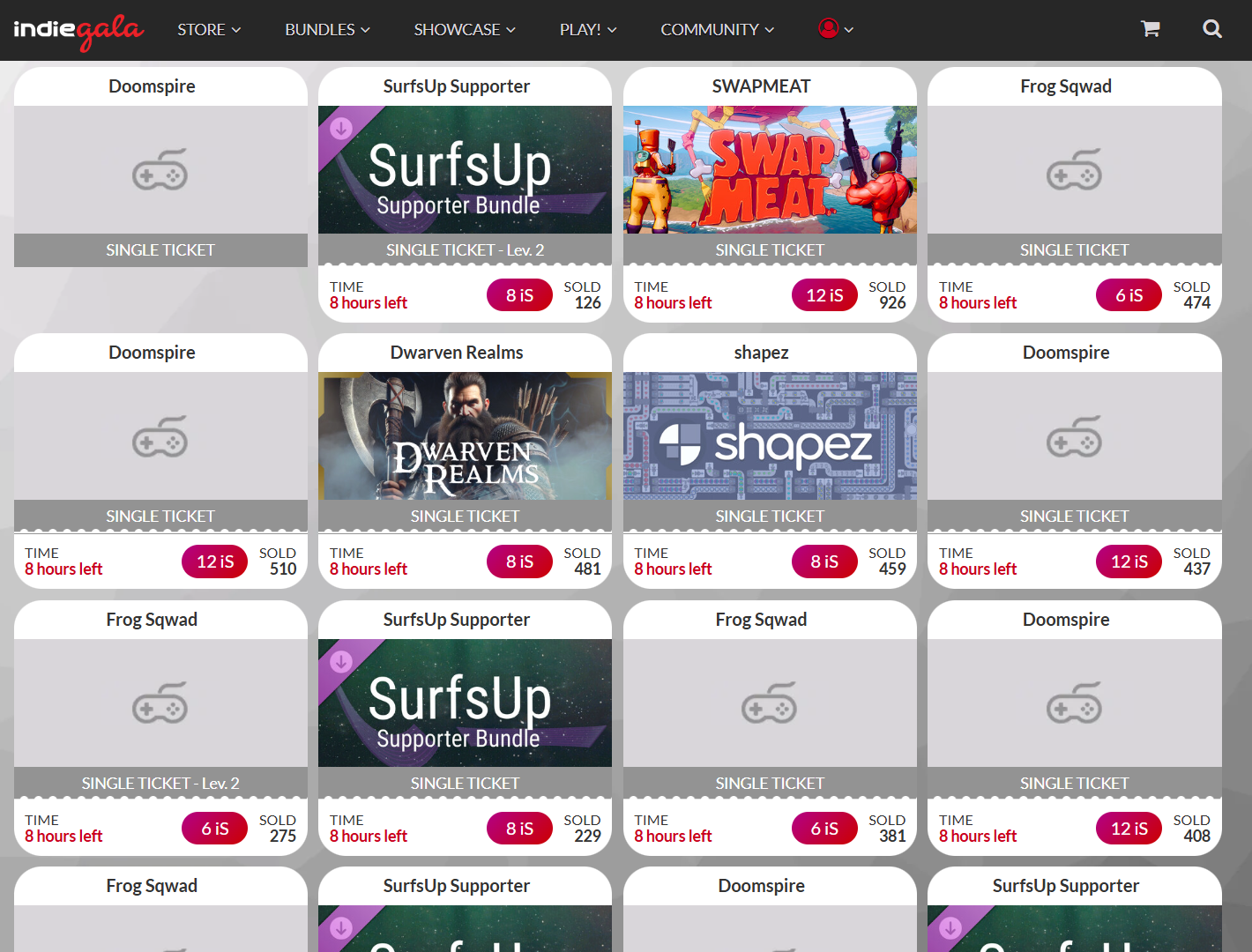Buy the 6 iS Frog Sqwad ticket with 275 sold
Screen dimensions: 1252x952
pos(215,829)
